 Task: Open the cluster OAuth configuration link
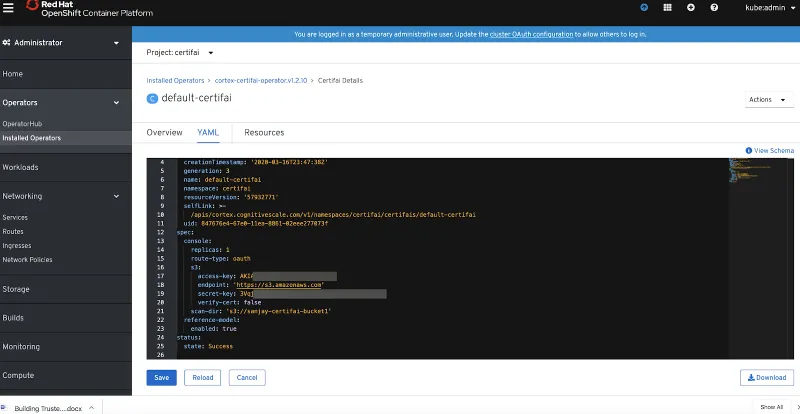531,34
